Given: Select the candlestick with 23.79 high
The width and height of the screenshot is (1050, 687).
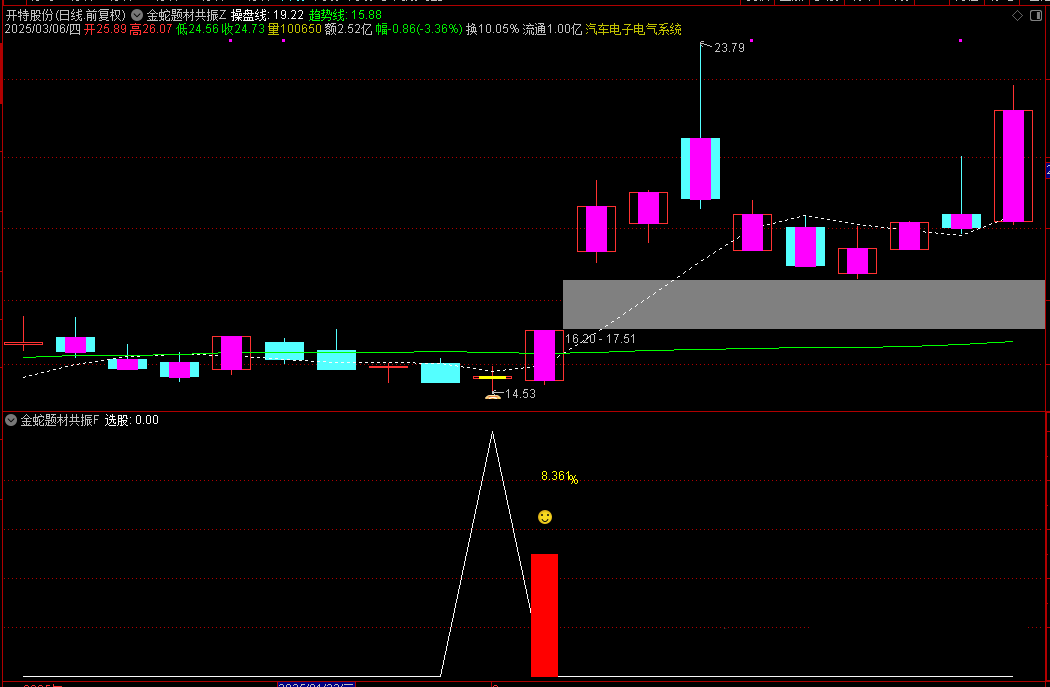Looking at the screenshot, I should point(700,168).
